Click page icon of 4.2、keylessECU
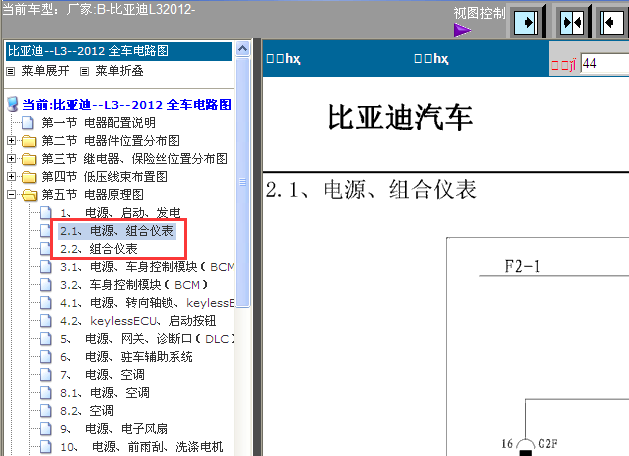The height and width of the screenshot is (456, 629). point(46,321)
